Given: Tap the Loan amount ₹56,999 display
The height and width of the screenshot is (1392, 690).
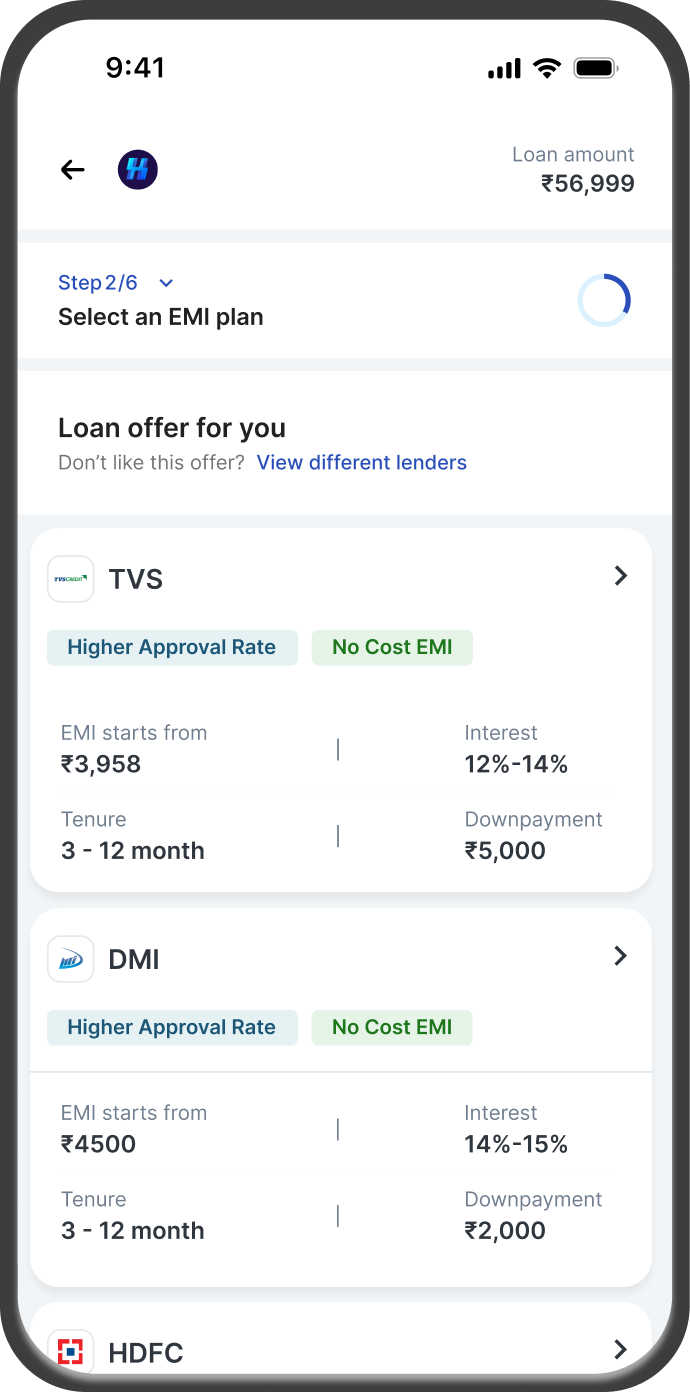Looking at the screenshot, I should [587, 183].
